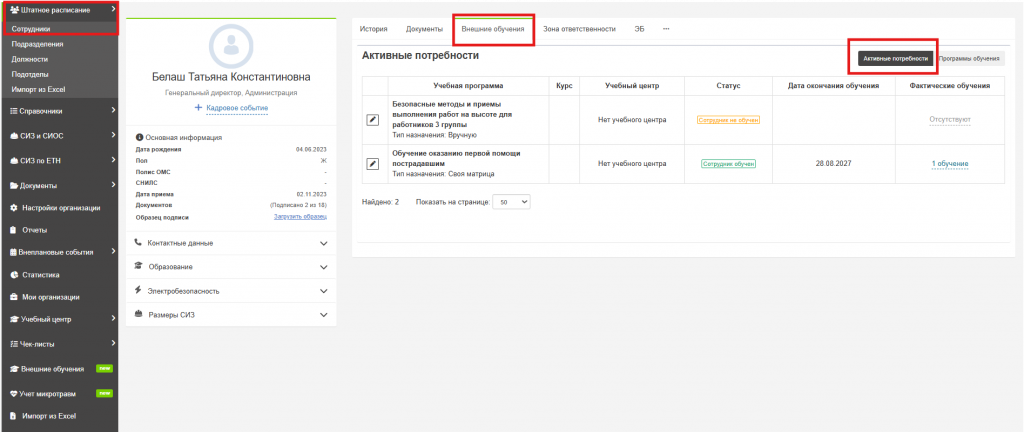Select the Программы обучения button
The image size is (1024, 432).
(969, 58)
